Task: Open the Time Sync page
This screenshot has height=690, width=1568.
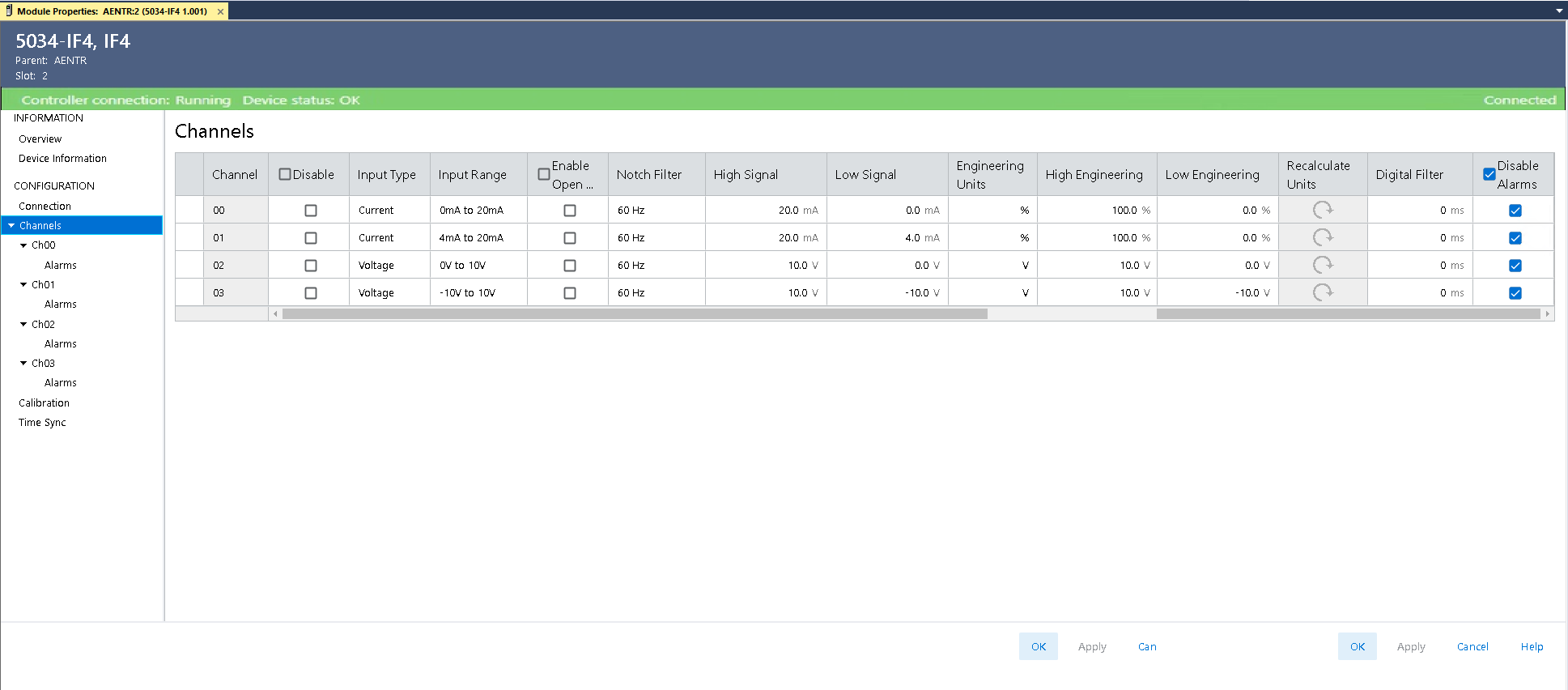Action: coord(42,423)
